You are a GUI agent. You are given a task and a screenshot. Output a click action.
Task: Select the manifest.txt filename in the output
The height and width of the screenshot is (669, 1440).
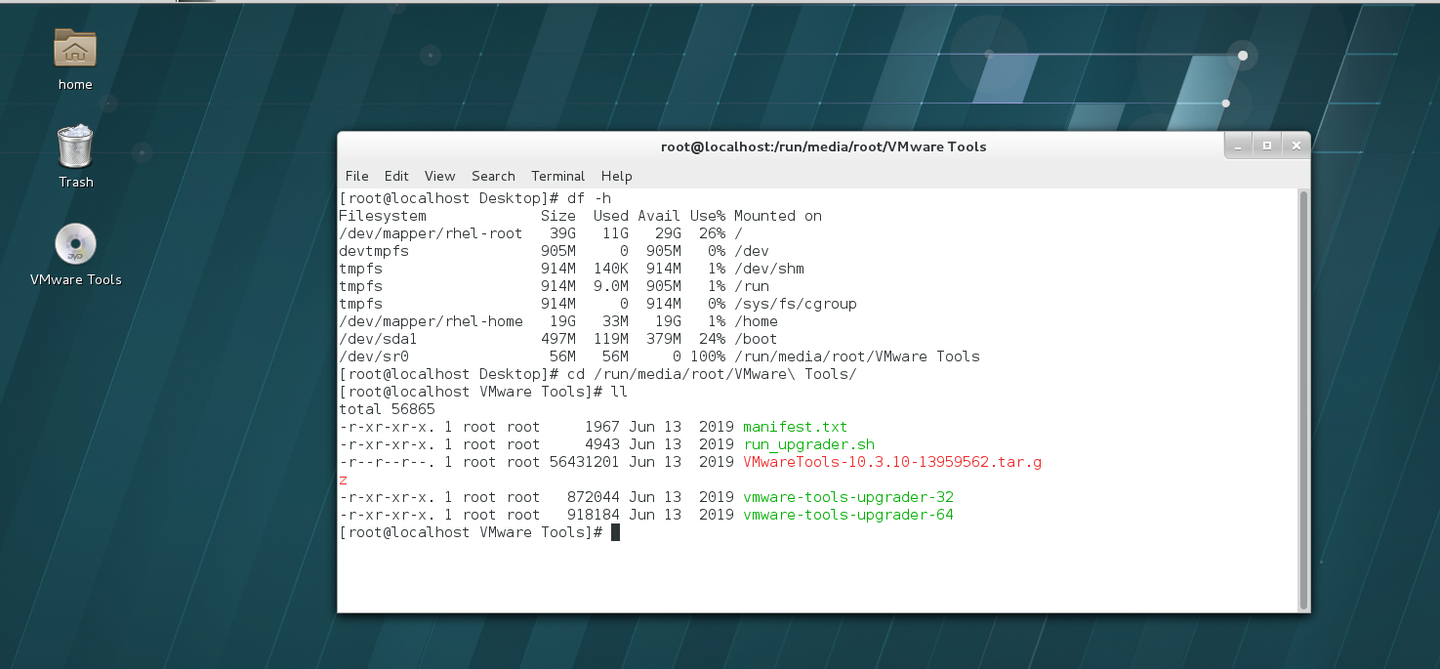[794, 426]
